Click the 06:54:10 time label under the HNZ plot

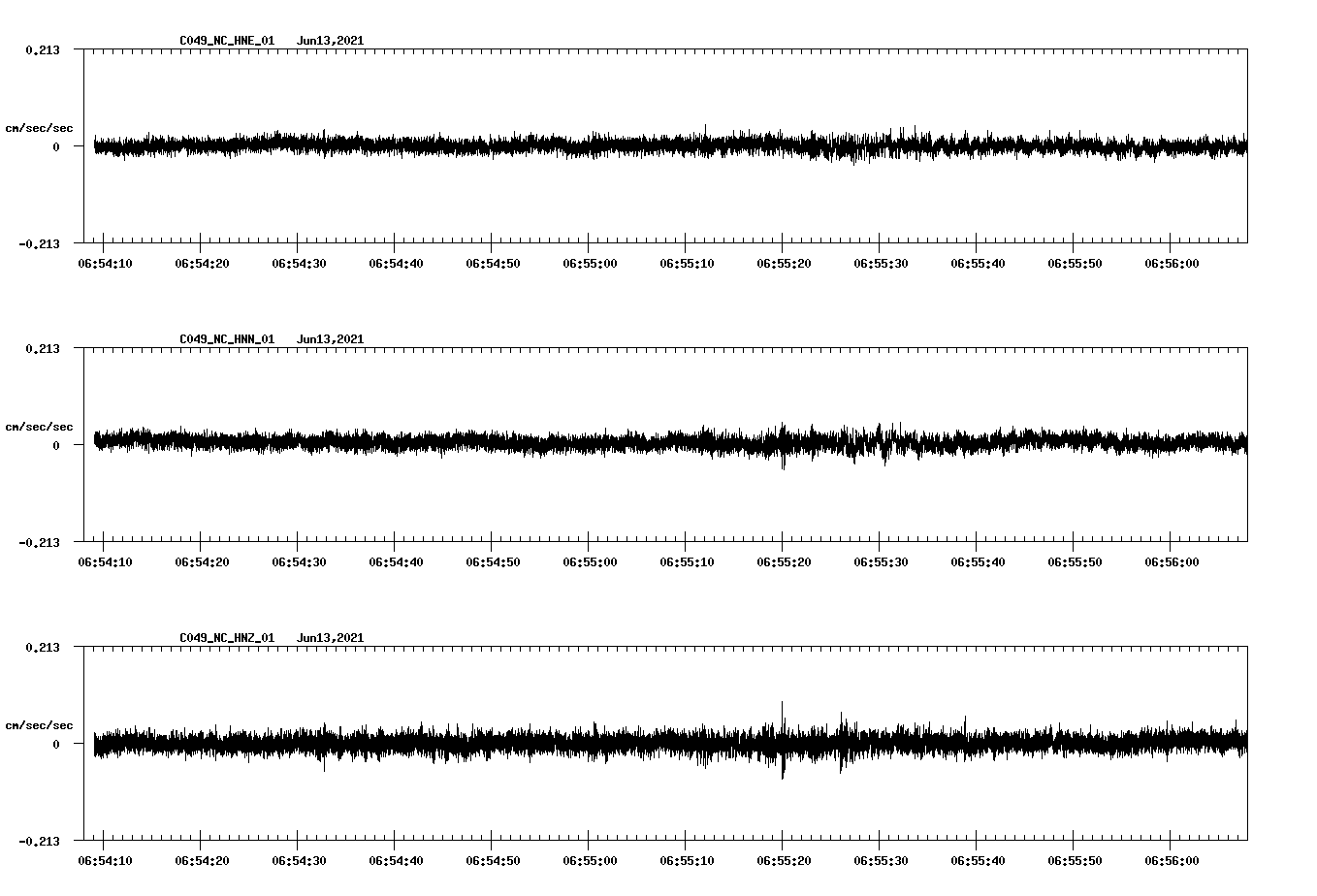[x=105, y=861]
